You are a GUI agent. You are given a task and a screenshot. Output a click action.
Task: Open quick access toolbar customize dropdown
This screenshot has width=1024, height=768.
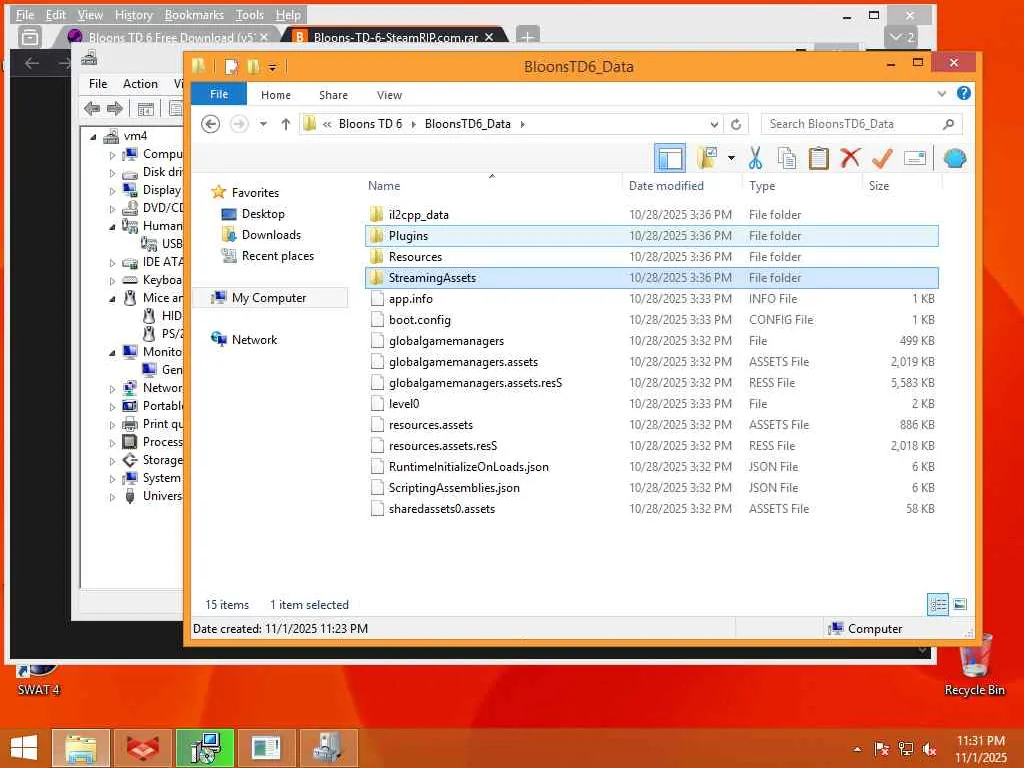point(272,67)
